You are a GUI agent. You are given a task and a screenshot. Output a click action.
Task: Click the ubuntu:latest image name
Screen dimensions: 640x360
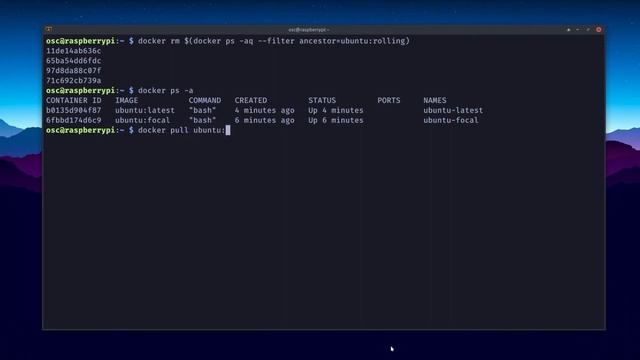[x=145, y=110]
